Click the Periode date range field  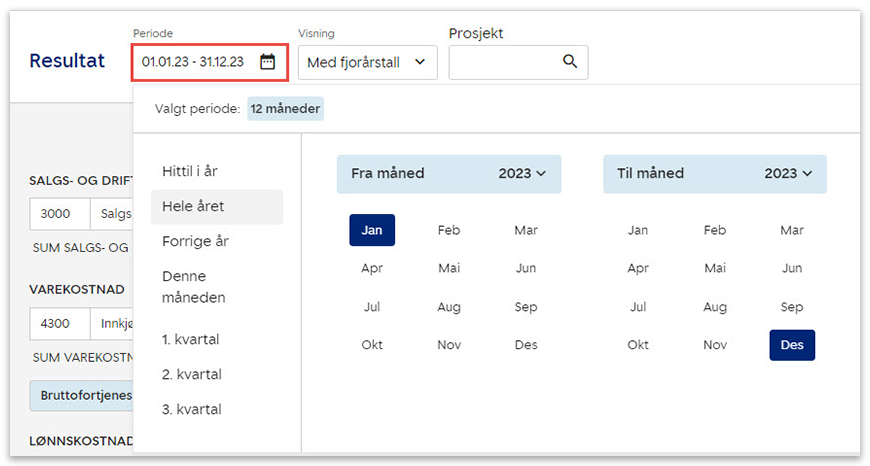tap(195, 62)
